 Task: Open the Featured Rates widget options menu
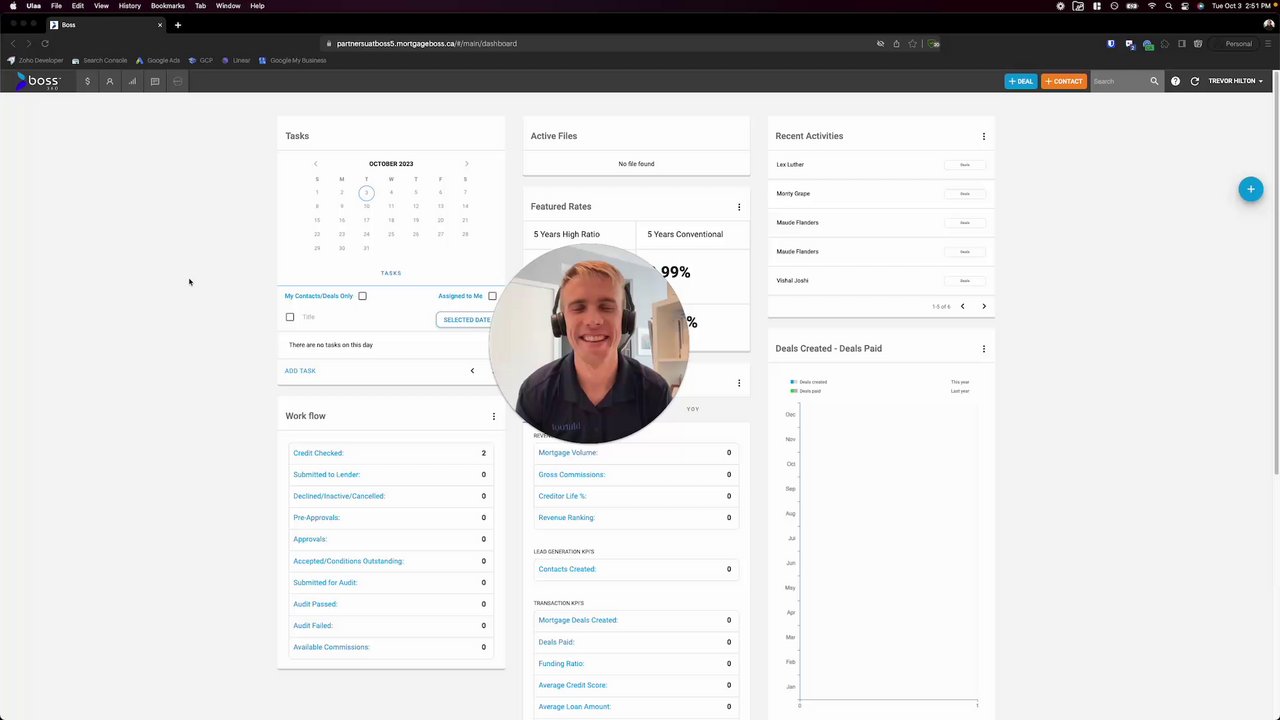click(739, 207)
